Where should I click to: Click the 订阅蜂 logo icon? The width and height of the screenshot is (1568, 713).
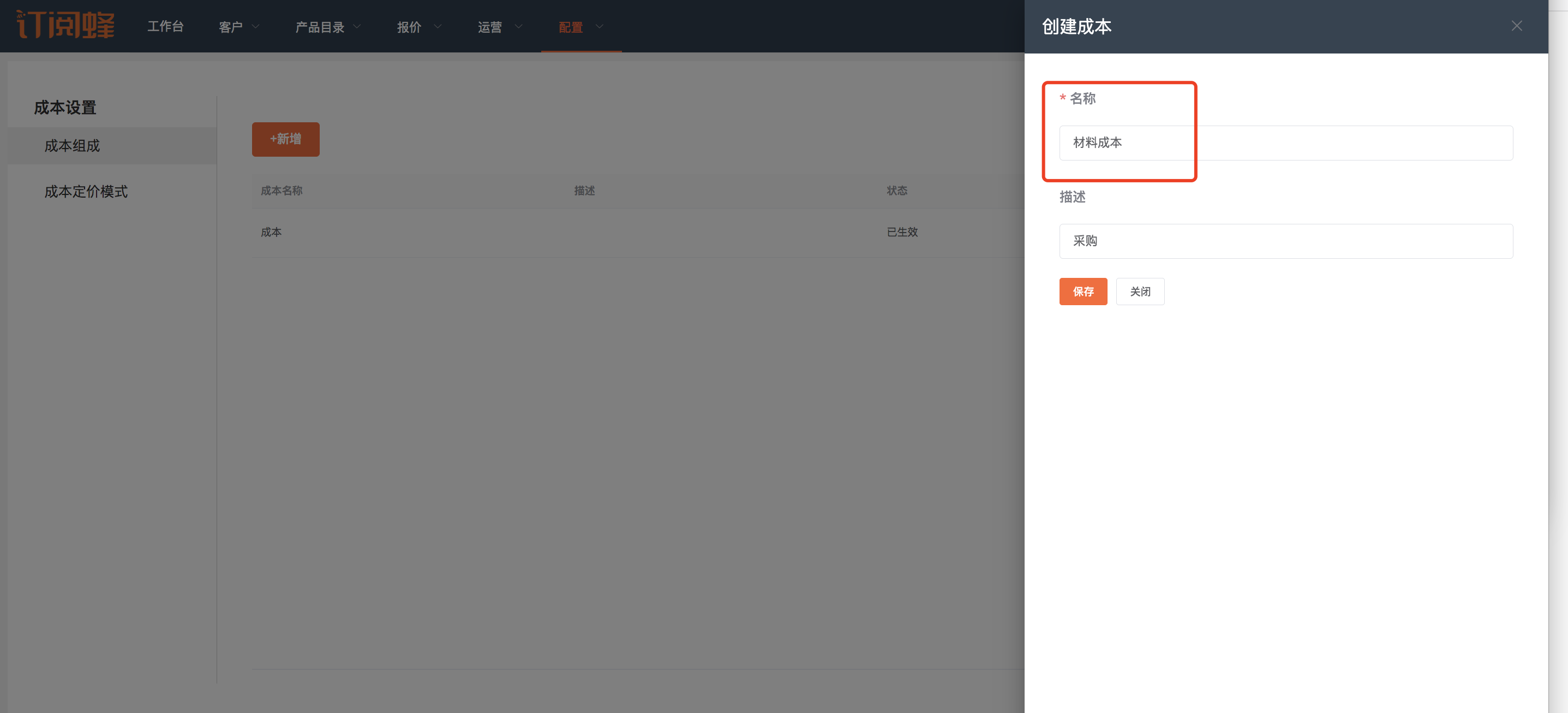(65, 25)
